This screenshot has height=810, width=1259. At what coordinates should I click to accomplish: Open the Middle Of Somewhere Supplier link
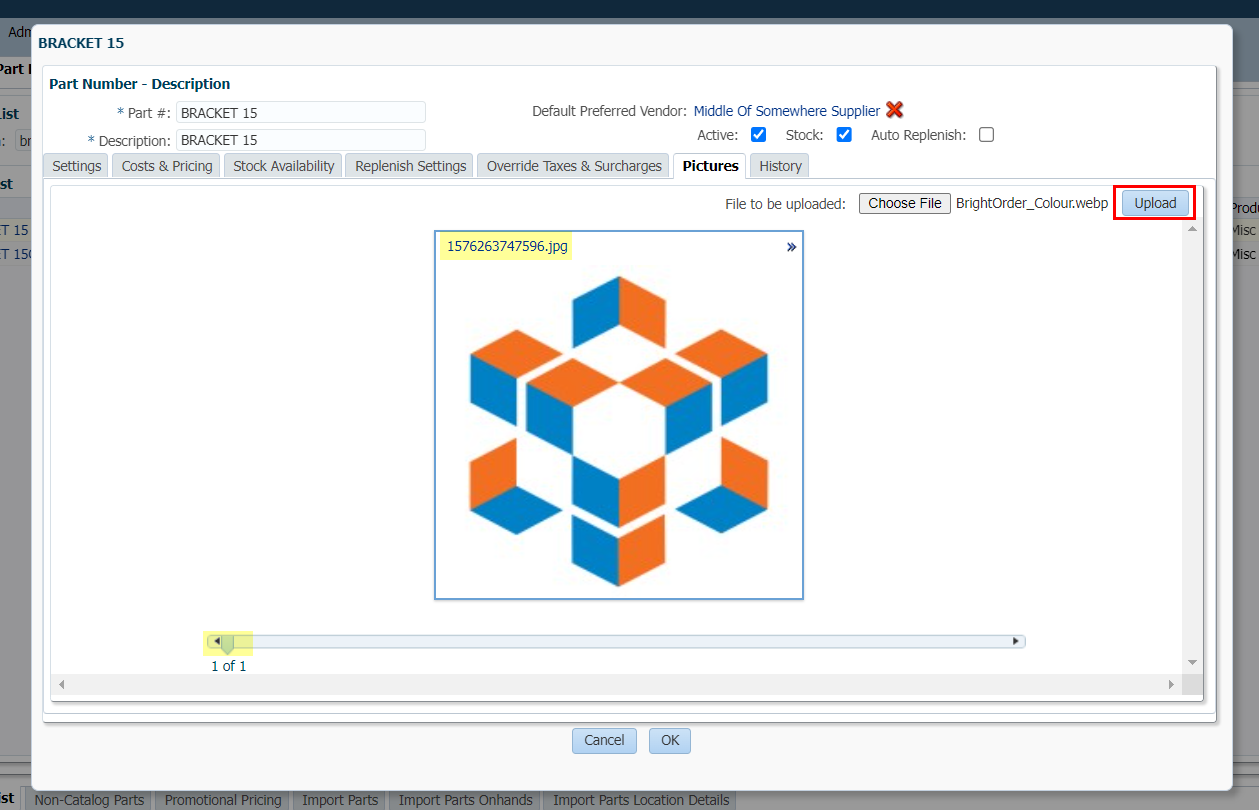787,111
